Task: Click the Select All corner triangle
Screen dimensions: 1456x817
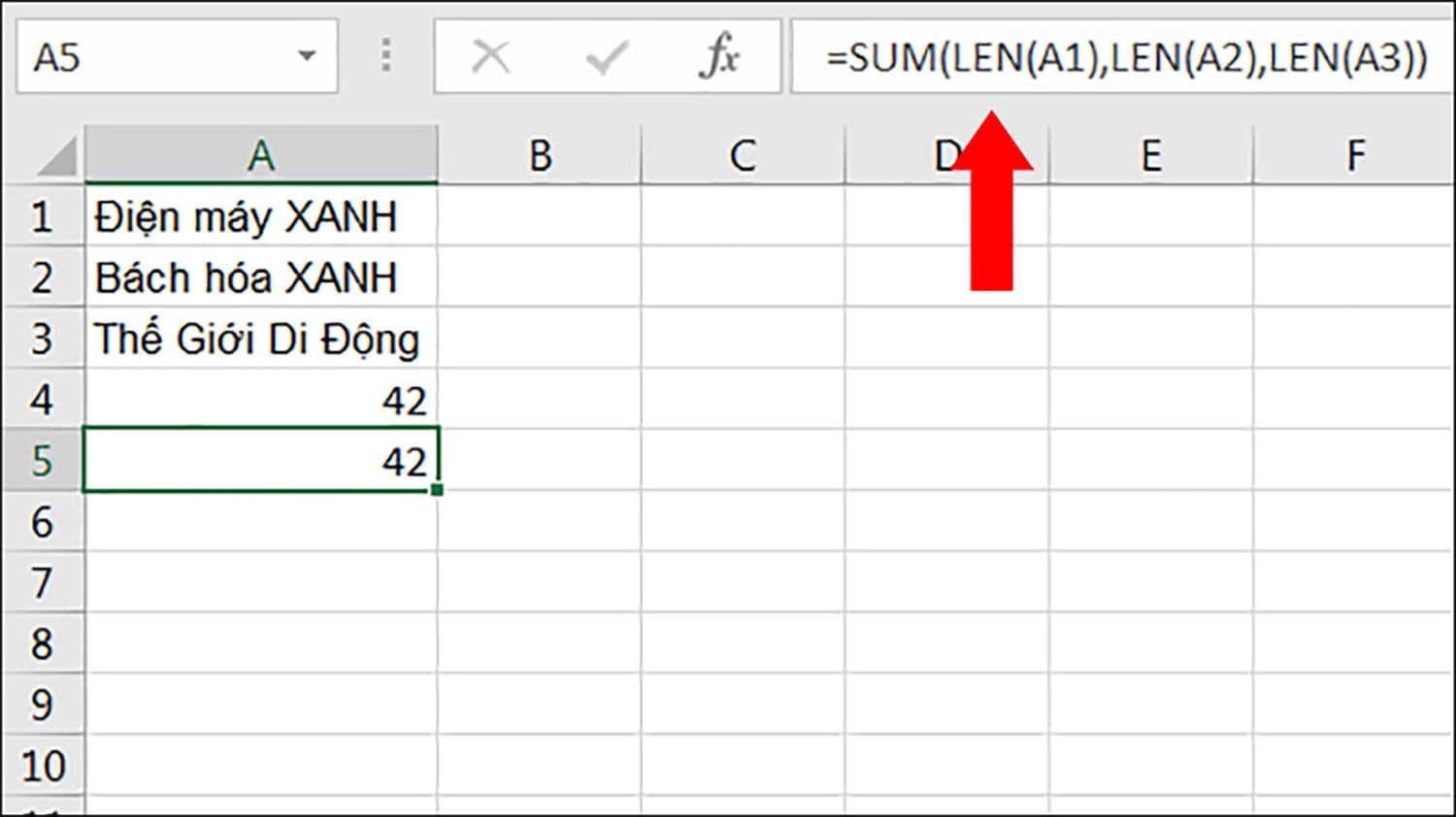Action: pyautogui.click(x=56, y=156)
